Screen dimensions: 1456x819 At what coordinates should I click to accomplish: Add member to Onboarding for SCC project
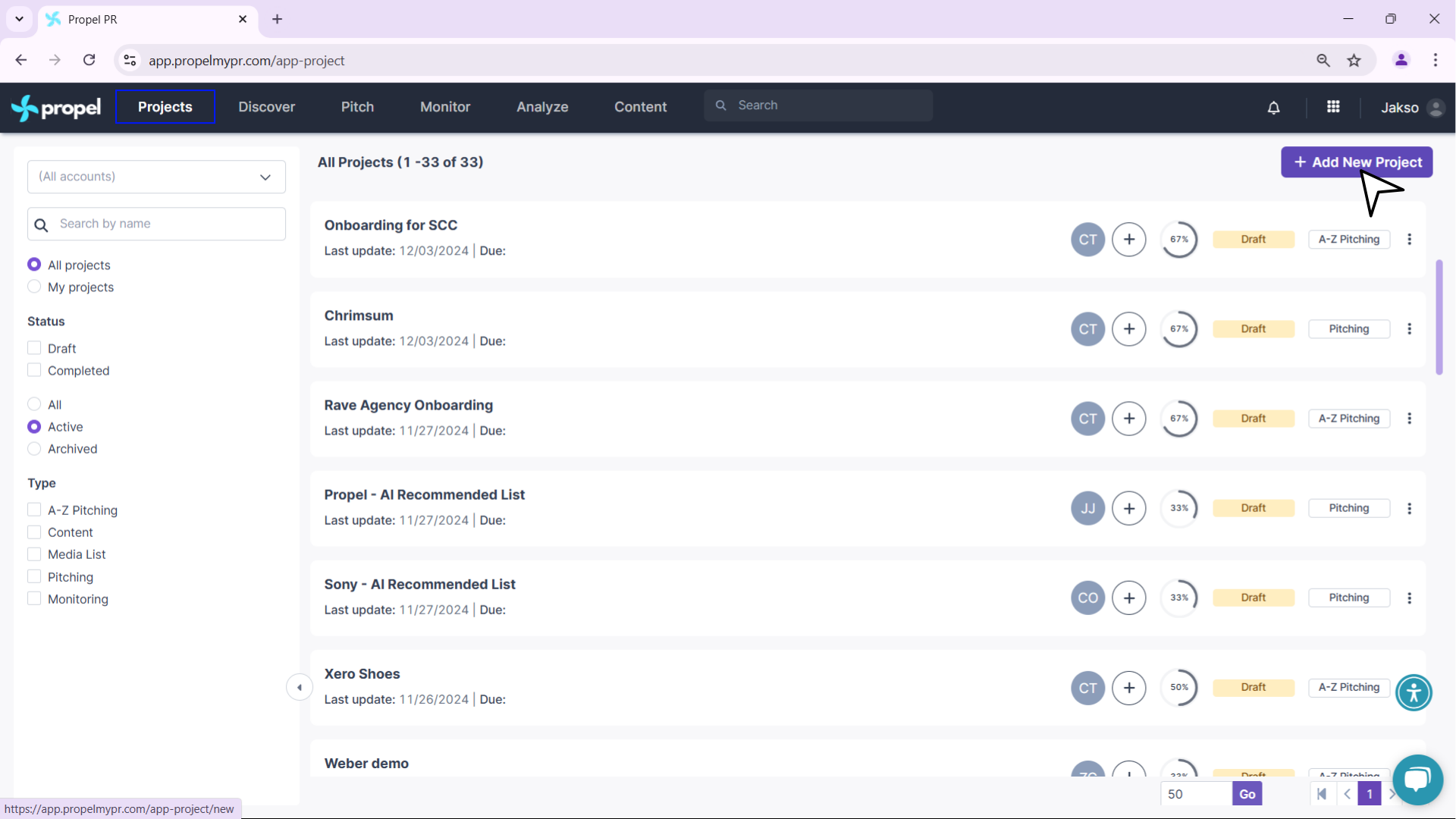1129,240
